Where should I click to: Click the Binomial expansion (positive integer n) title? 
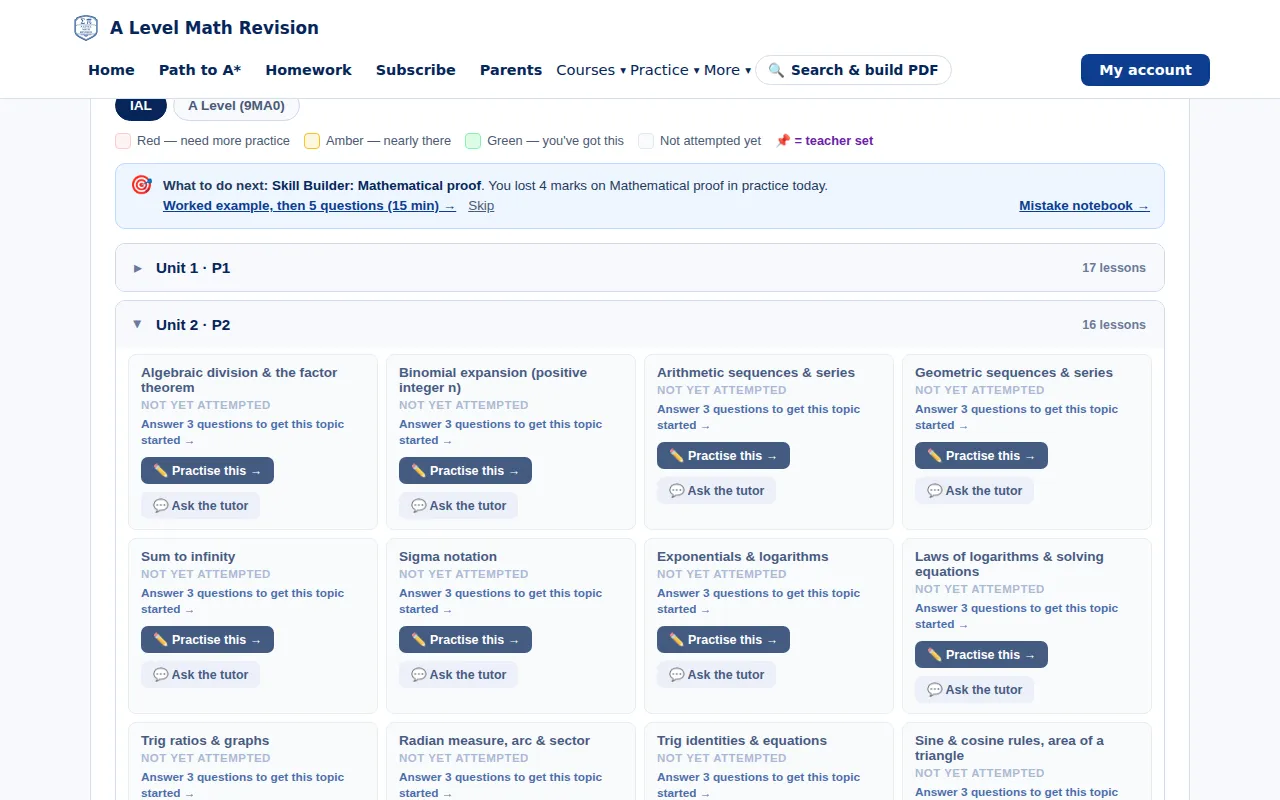point(493,380)
